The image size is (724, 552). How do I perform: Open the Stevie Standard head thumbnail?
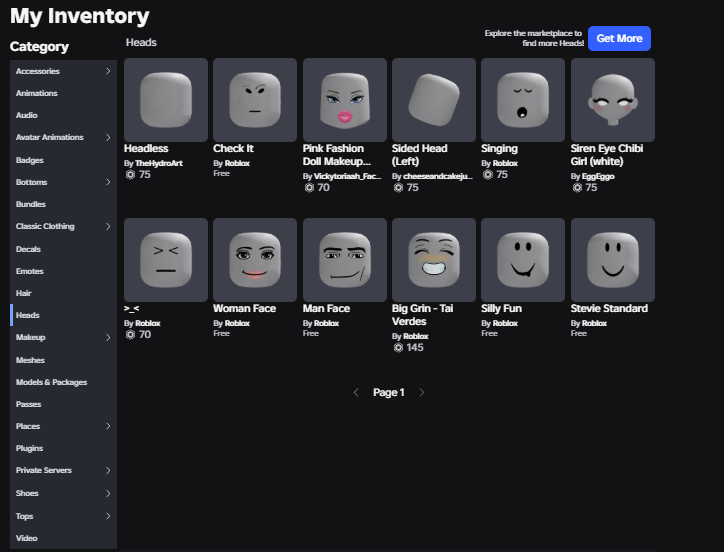pos(613,260)
